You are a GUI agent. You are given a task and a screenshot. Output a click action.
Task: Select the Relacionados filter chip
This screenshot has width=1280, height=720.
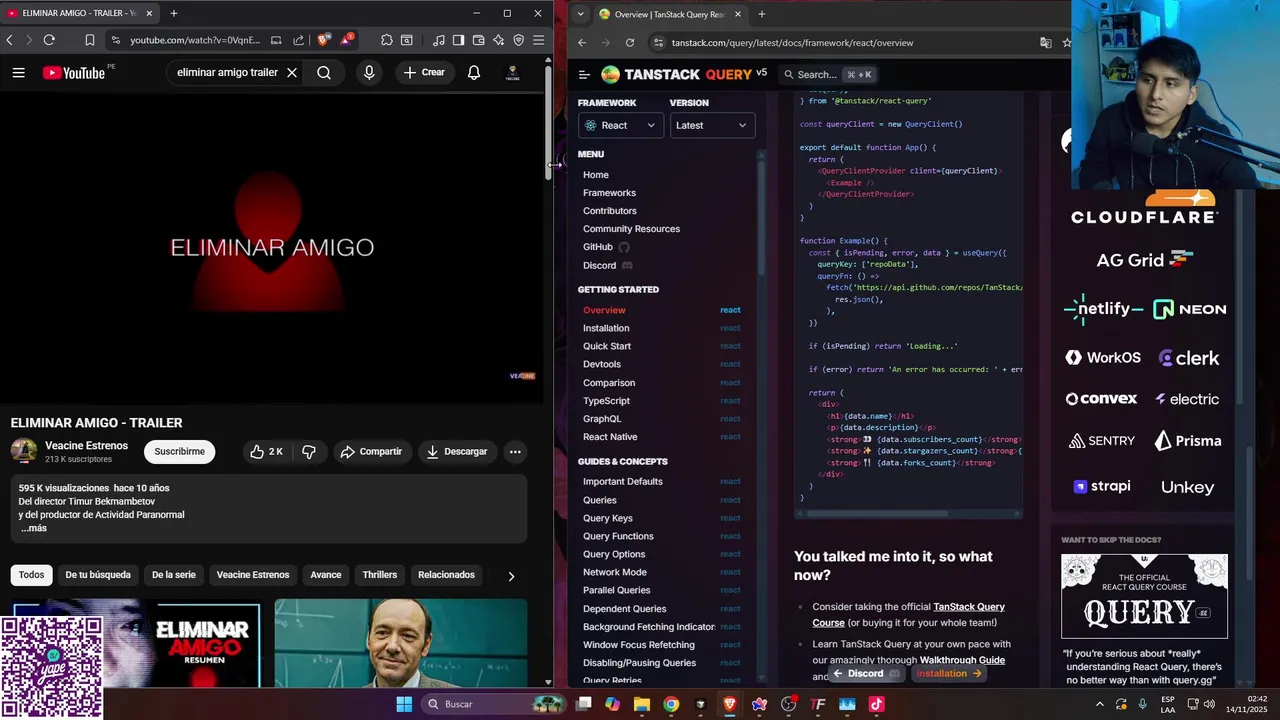click(x=446, y=575)
